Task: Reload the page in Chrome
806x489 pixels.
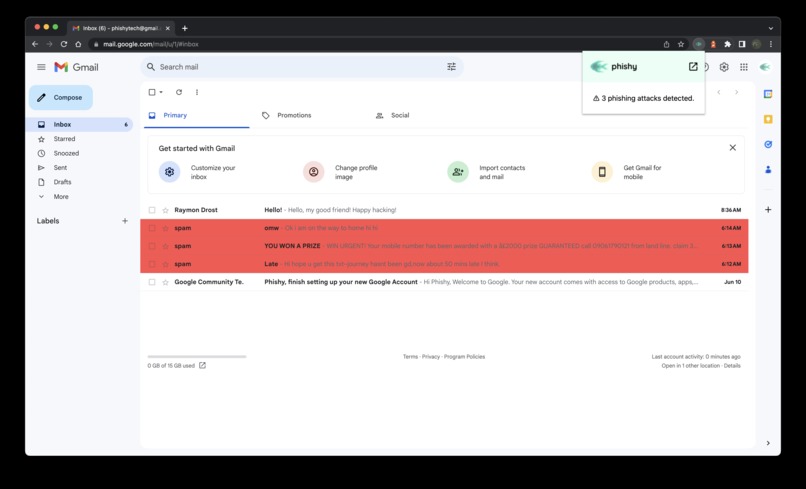Action: click(64, 44)
